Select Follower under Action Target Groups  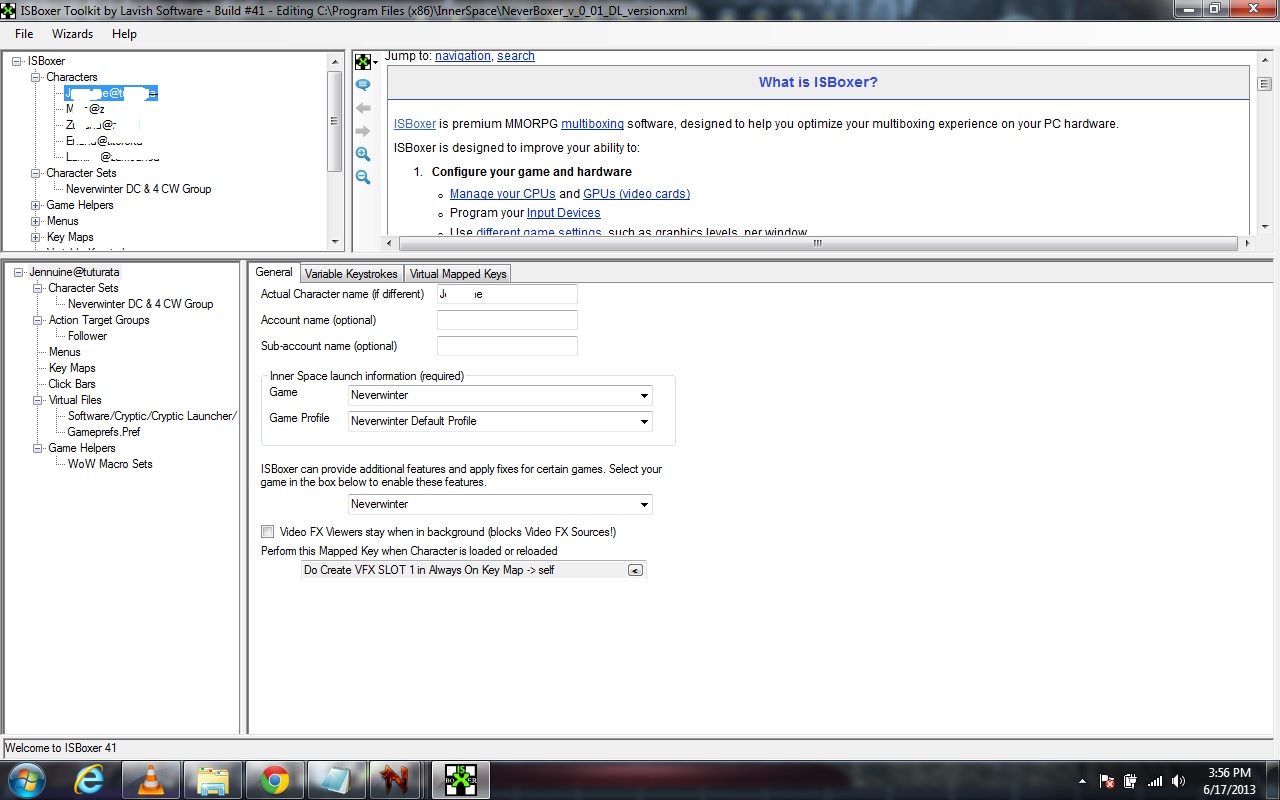coord(87,336)
